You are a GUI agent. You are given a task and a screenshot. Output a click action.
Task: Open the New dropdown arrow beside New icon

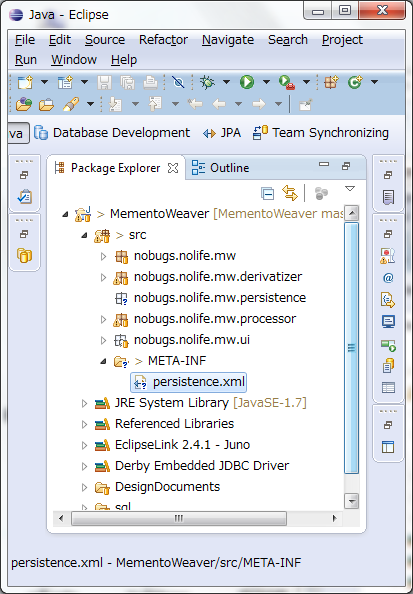point(44,82)
